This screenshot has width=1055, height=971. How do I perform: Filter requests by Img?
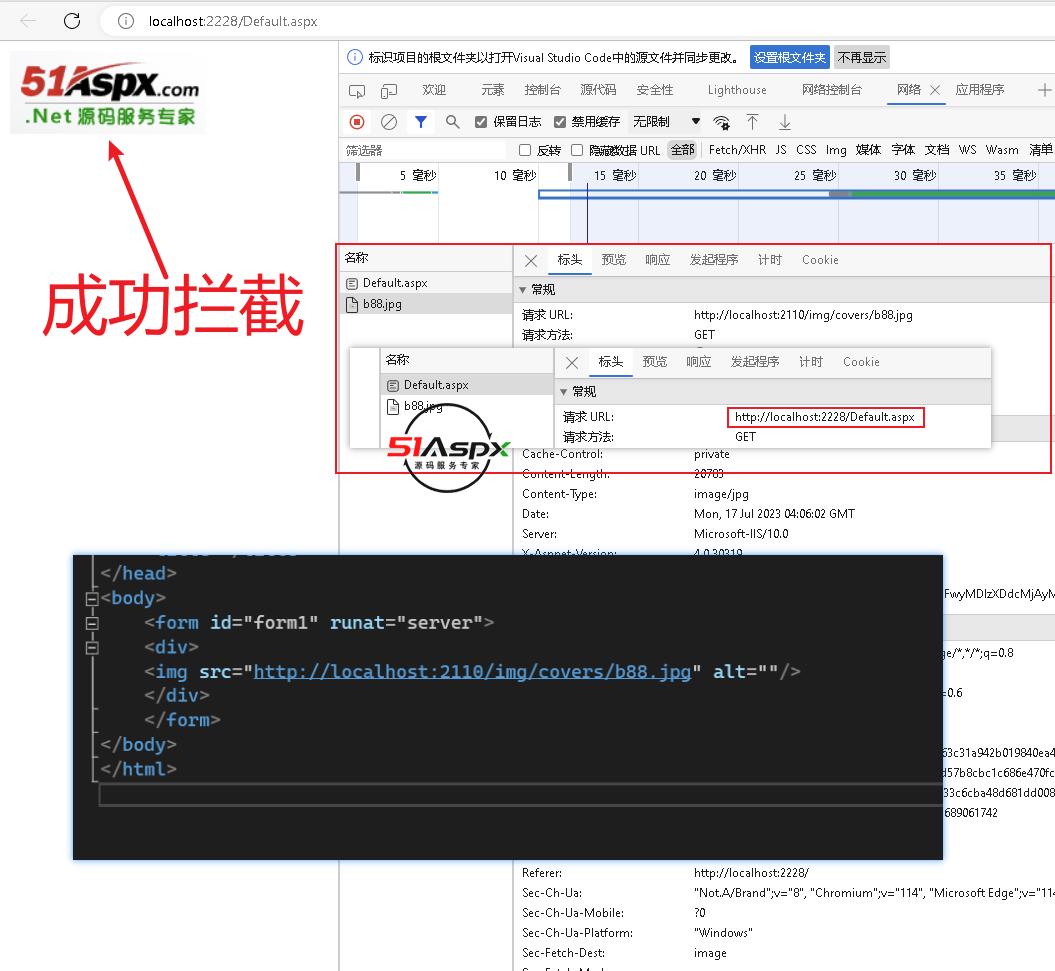(836, 149)
